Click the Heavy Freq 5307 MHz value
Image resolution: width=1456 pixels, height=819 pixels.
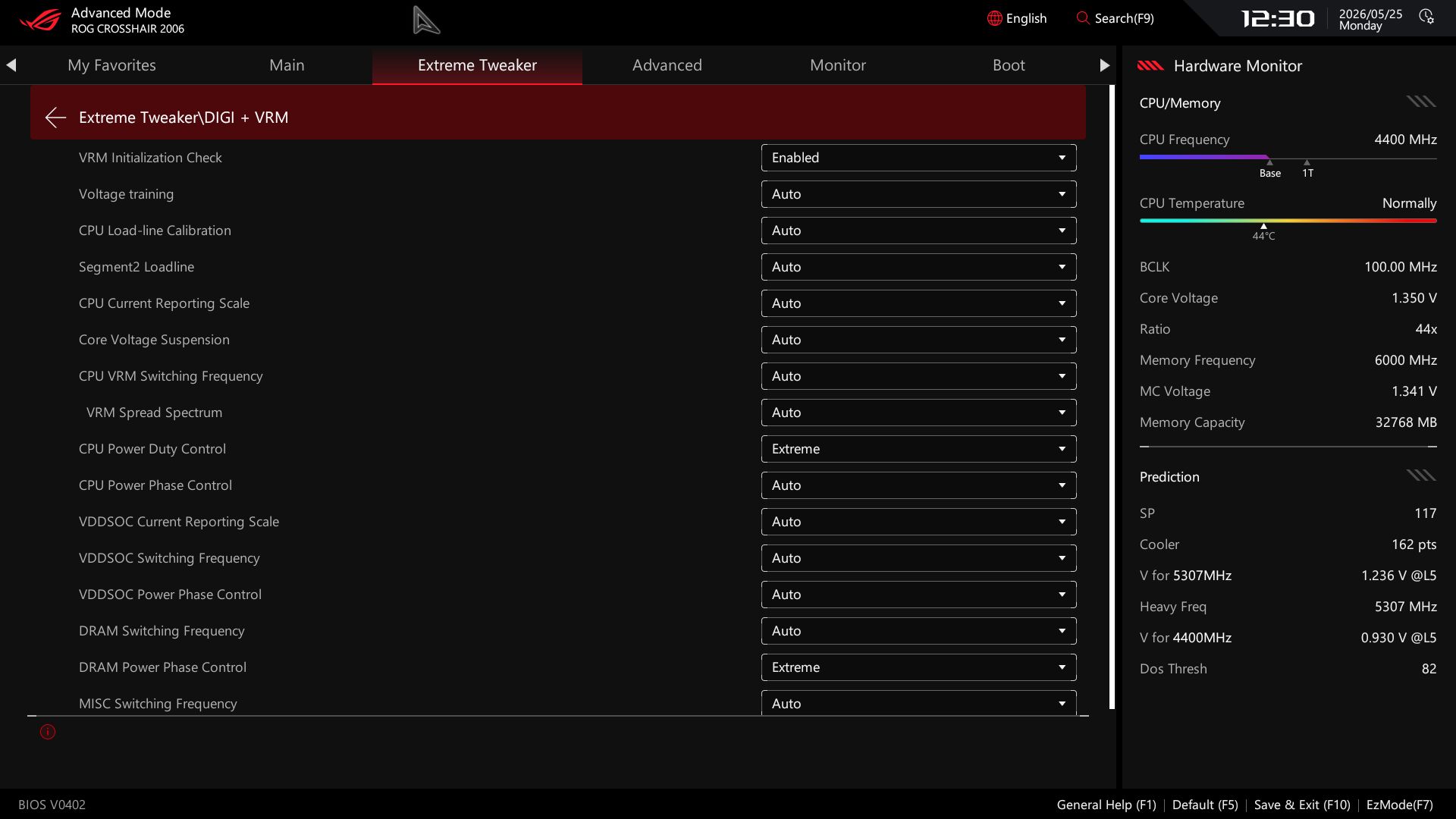point(1405,607)
